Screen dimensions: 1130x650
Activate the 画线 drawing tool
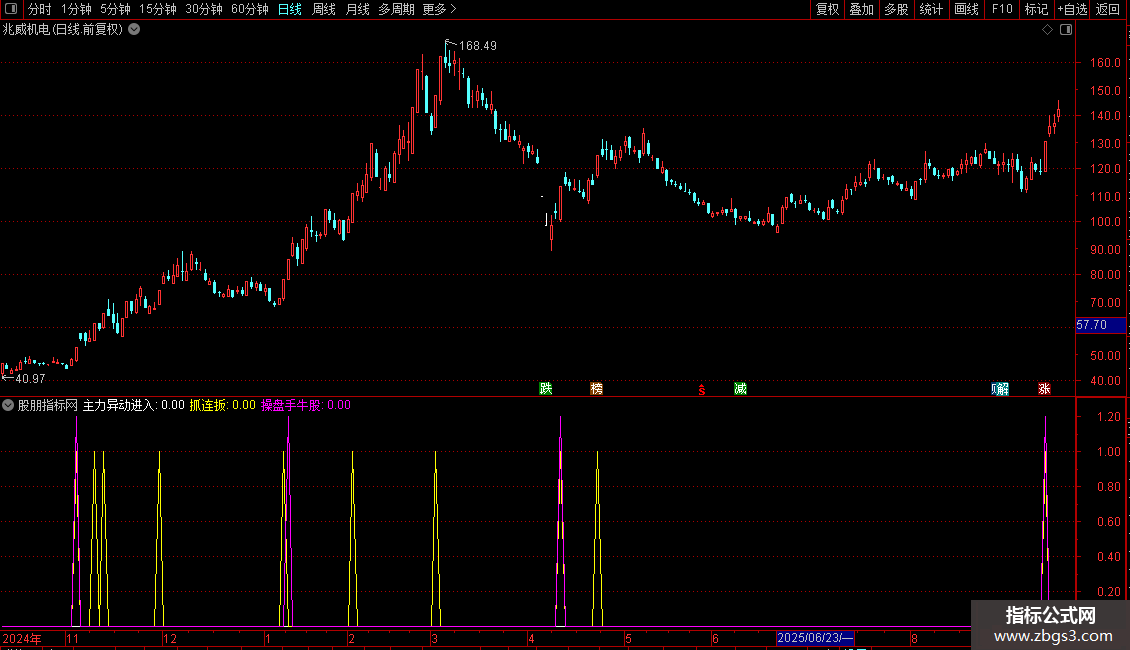tap(966, 9)
